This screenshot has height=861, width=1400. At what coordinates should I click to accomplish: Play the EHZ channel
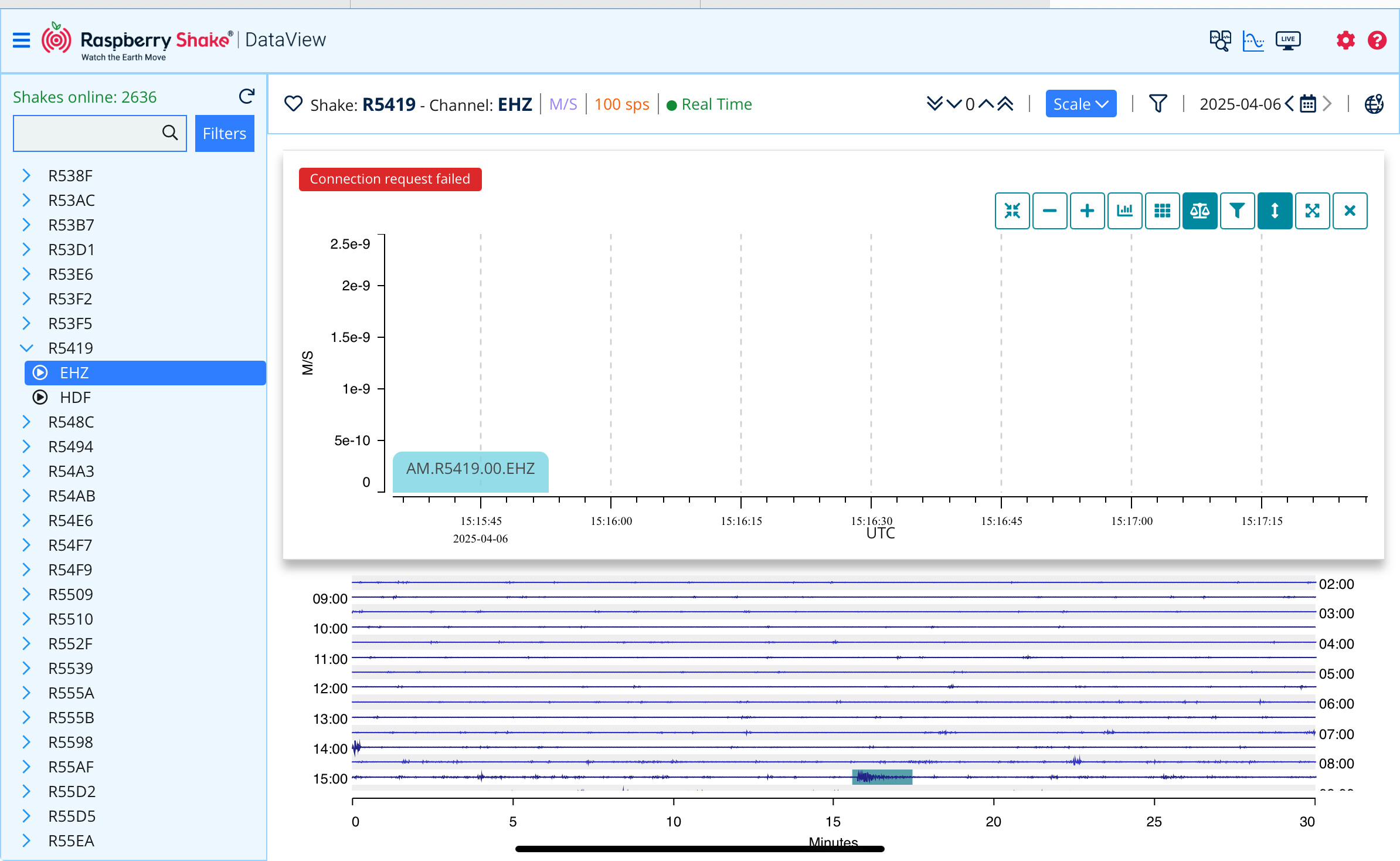(x=40, y=372)
